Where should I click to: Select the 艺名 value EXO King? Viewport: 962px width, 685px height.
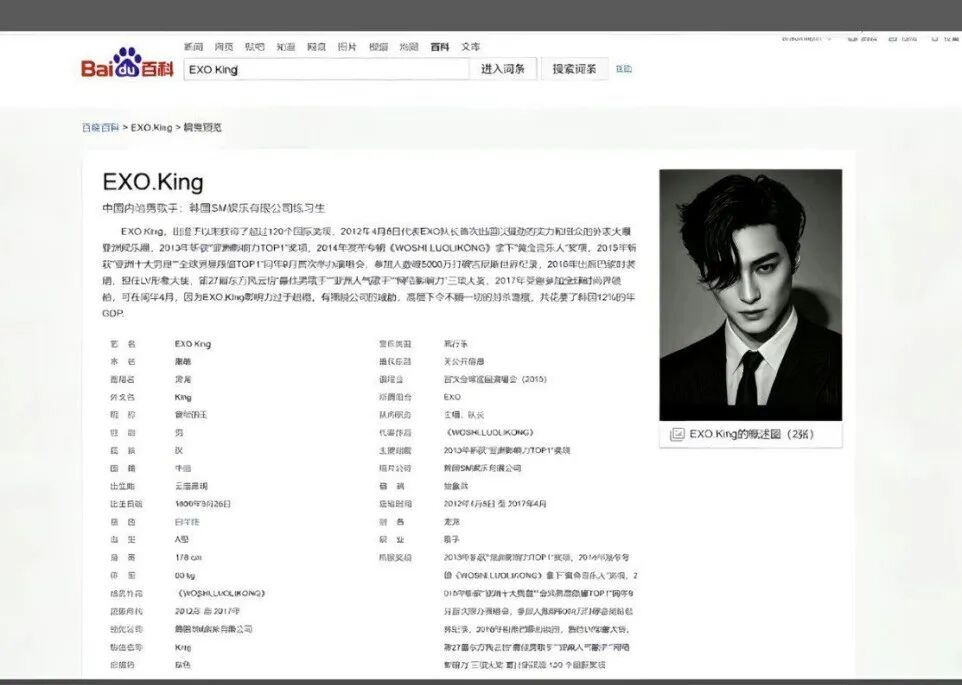pos(193,344)
